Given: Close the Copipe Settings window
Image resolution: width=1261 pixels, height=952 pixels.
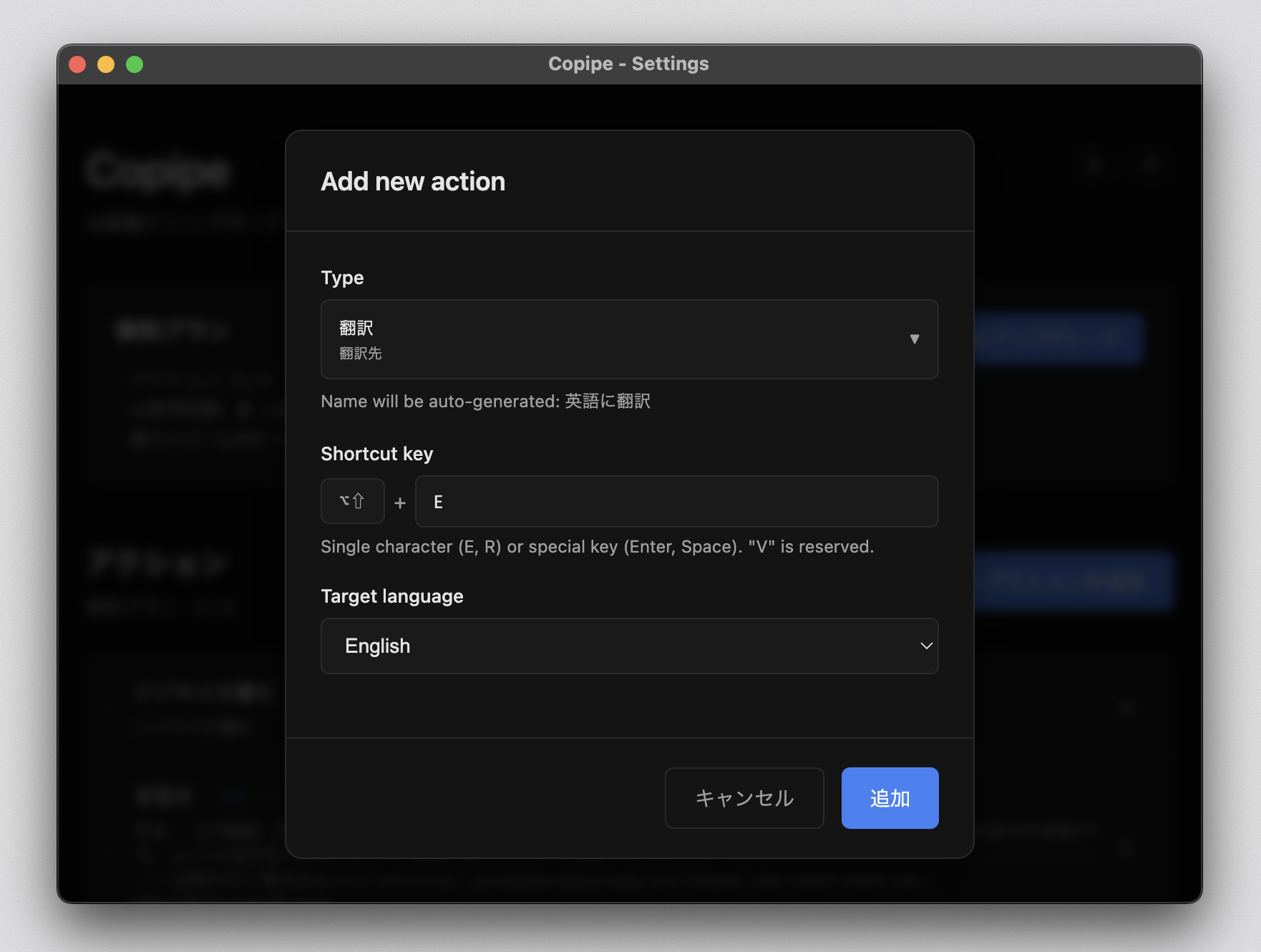Looking at the screenshot, I should (x=77, y=64).
